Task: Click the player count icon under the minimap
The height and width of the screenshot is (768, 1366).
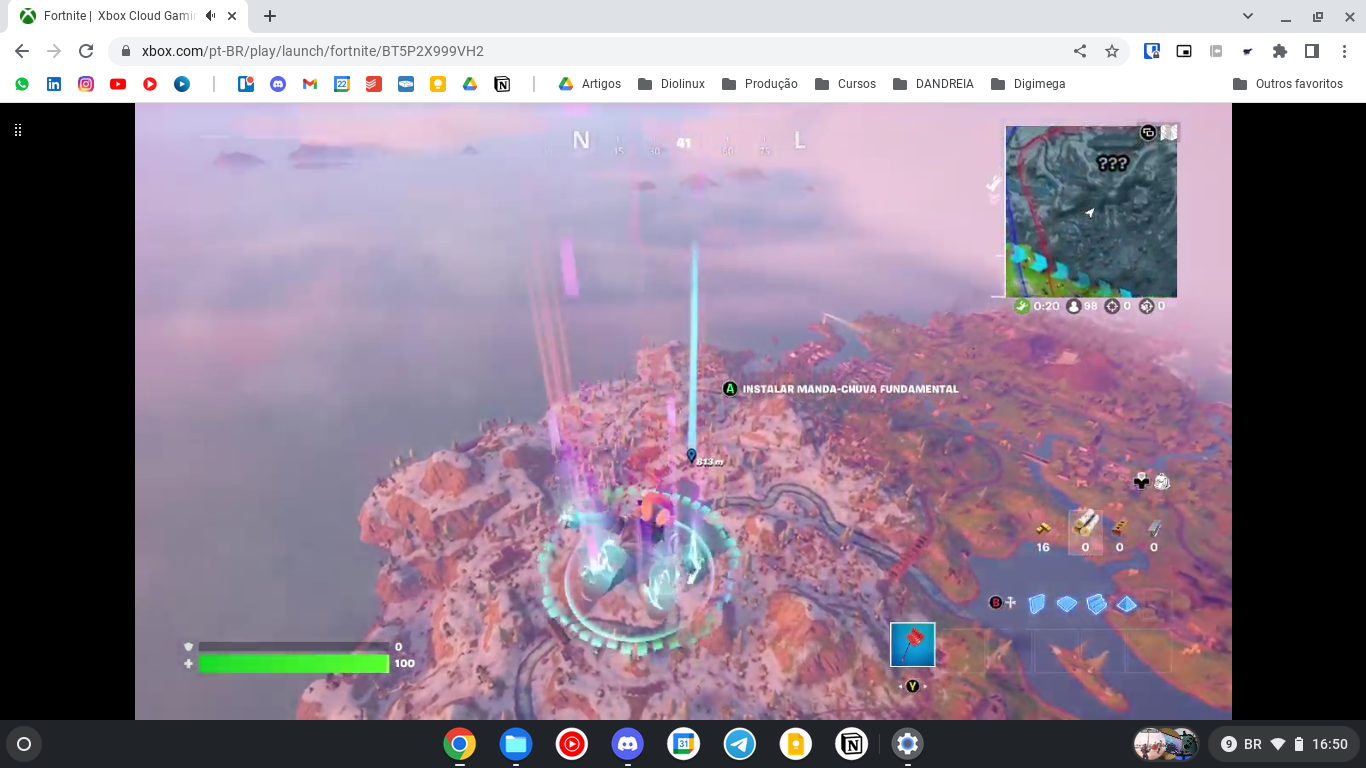Action: coord(1072,305)
